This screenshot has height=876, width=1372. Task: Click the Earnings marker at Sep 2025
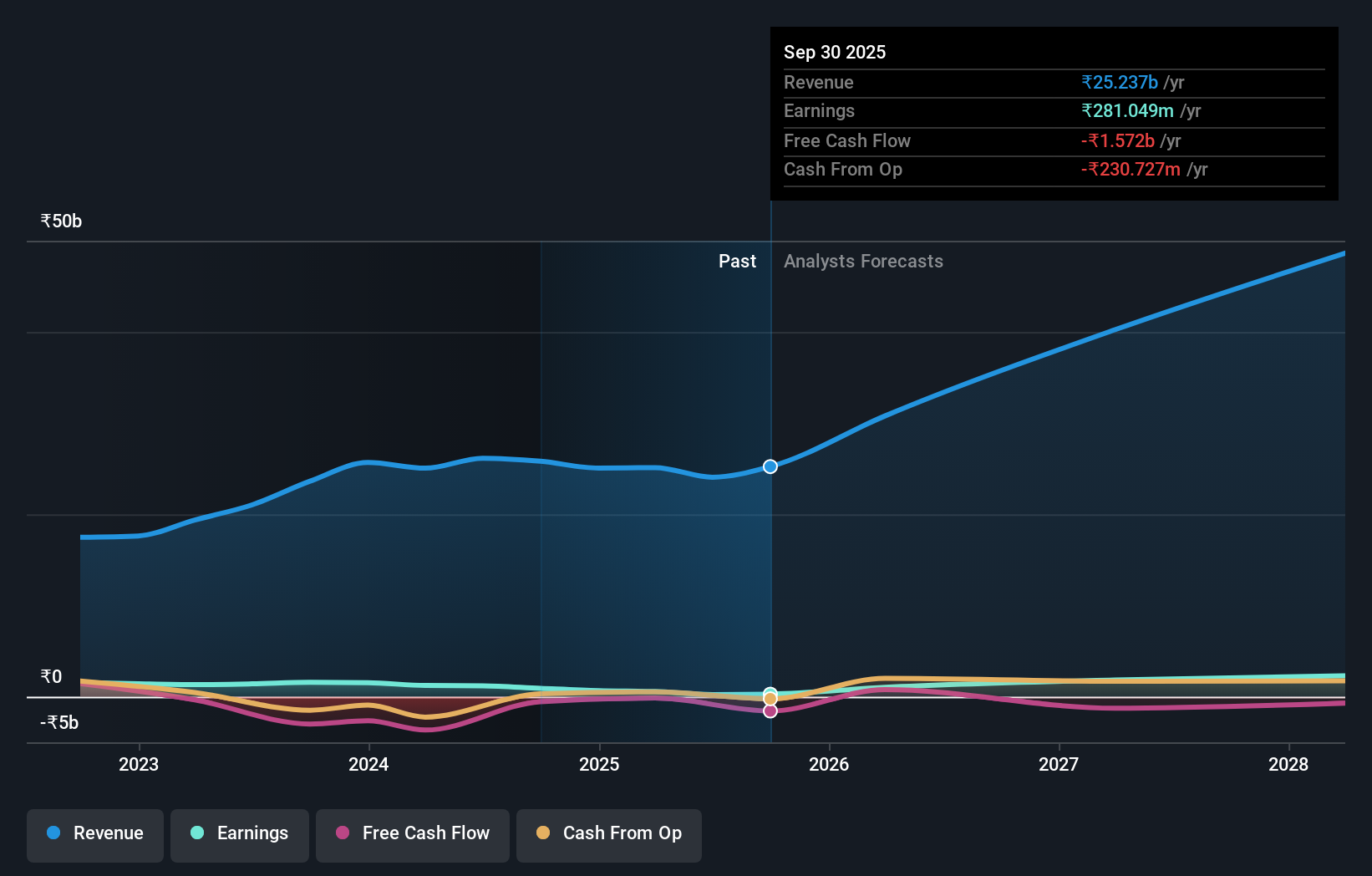(x=770, y=690)
